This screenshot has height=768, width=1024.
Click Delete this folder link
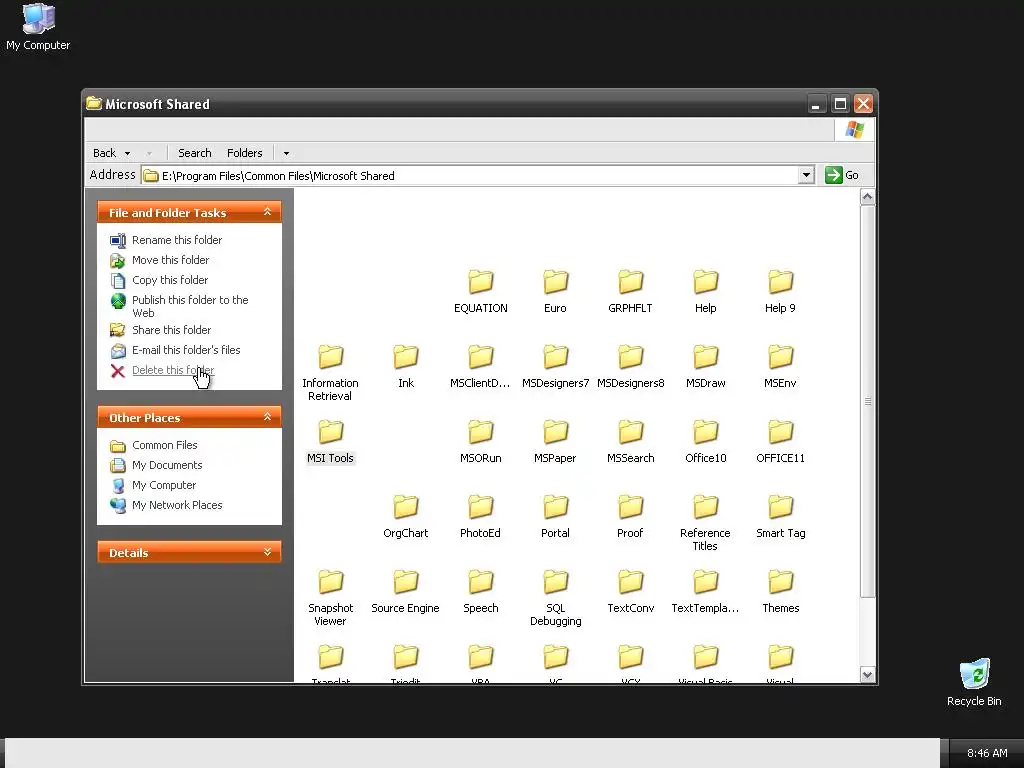click(173, 370)
